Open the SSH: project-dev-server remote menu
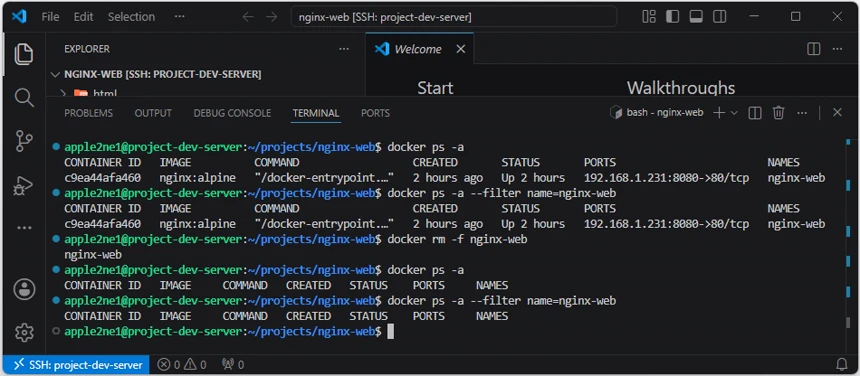This screenshot has width=860, height=376. [76, 364]
